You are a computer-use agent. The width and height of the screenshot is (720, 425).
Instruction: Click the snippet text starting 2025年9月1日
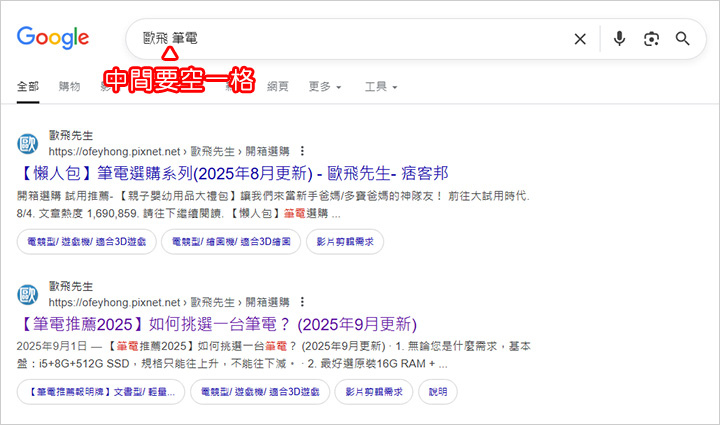274,355
